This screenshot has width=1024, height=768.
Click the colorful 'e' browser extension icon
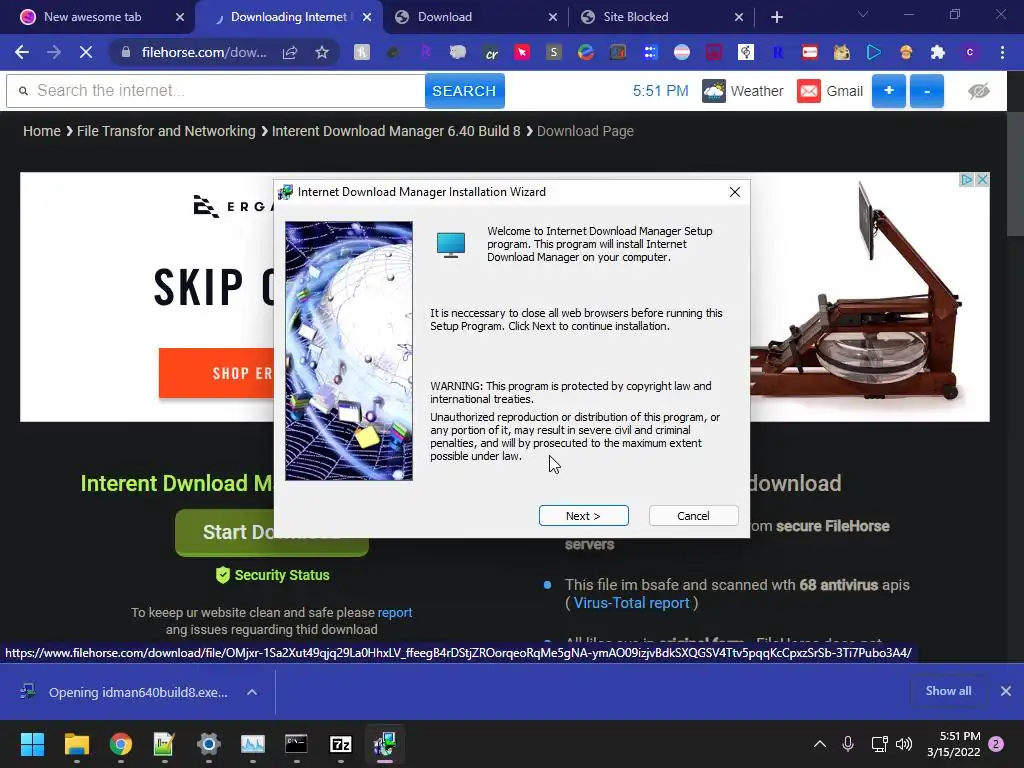click(586, 52)
